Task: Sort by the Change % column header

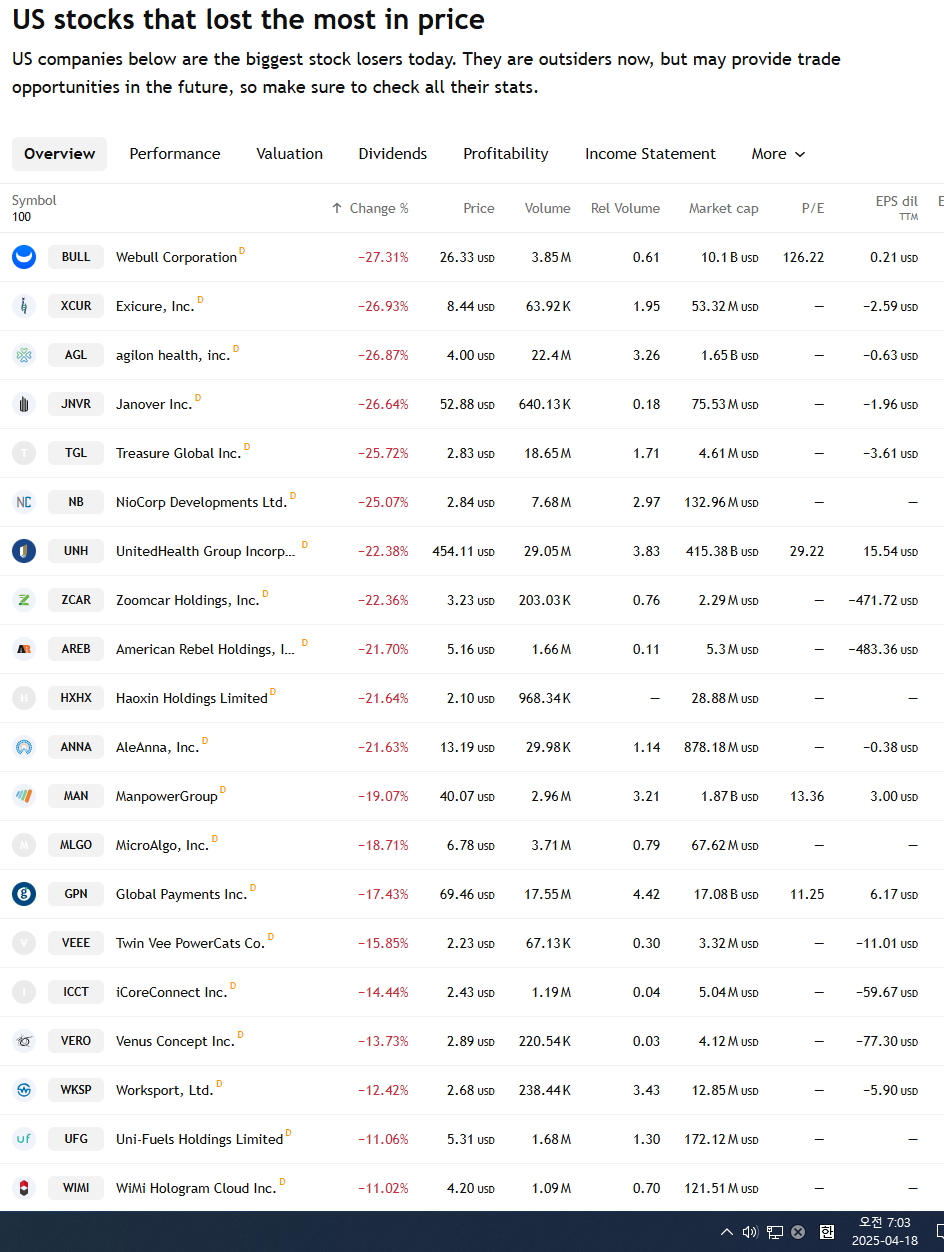Action: [370, 208]
